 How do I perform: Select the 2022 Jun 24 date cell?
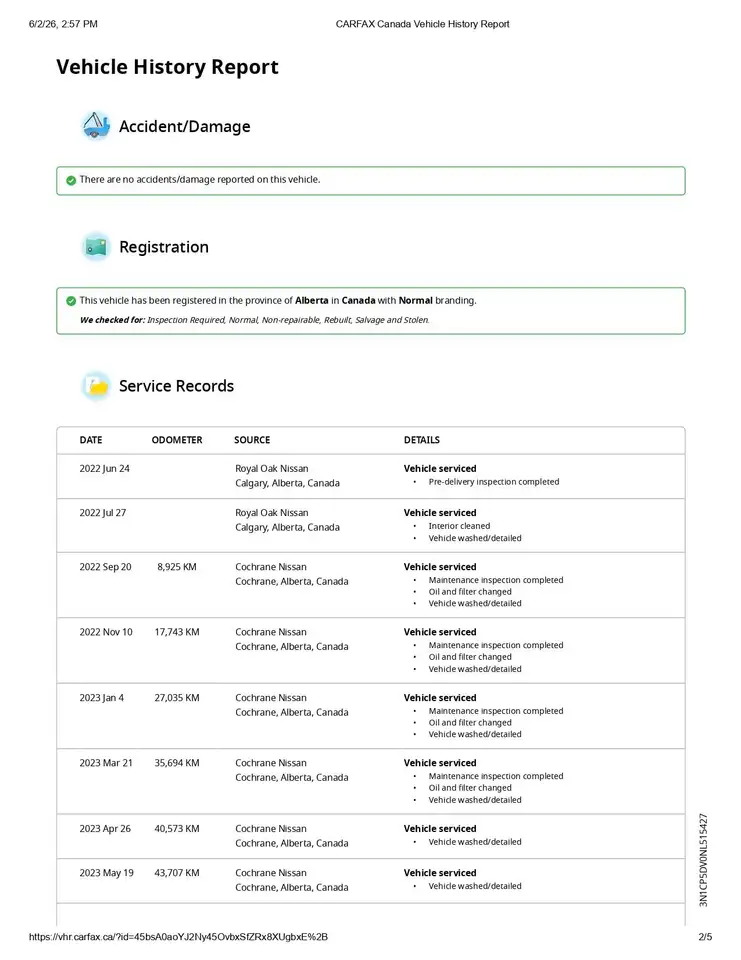[x=104, y=468]
